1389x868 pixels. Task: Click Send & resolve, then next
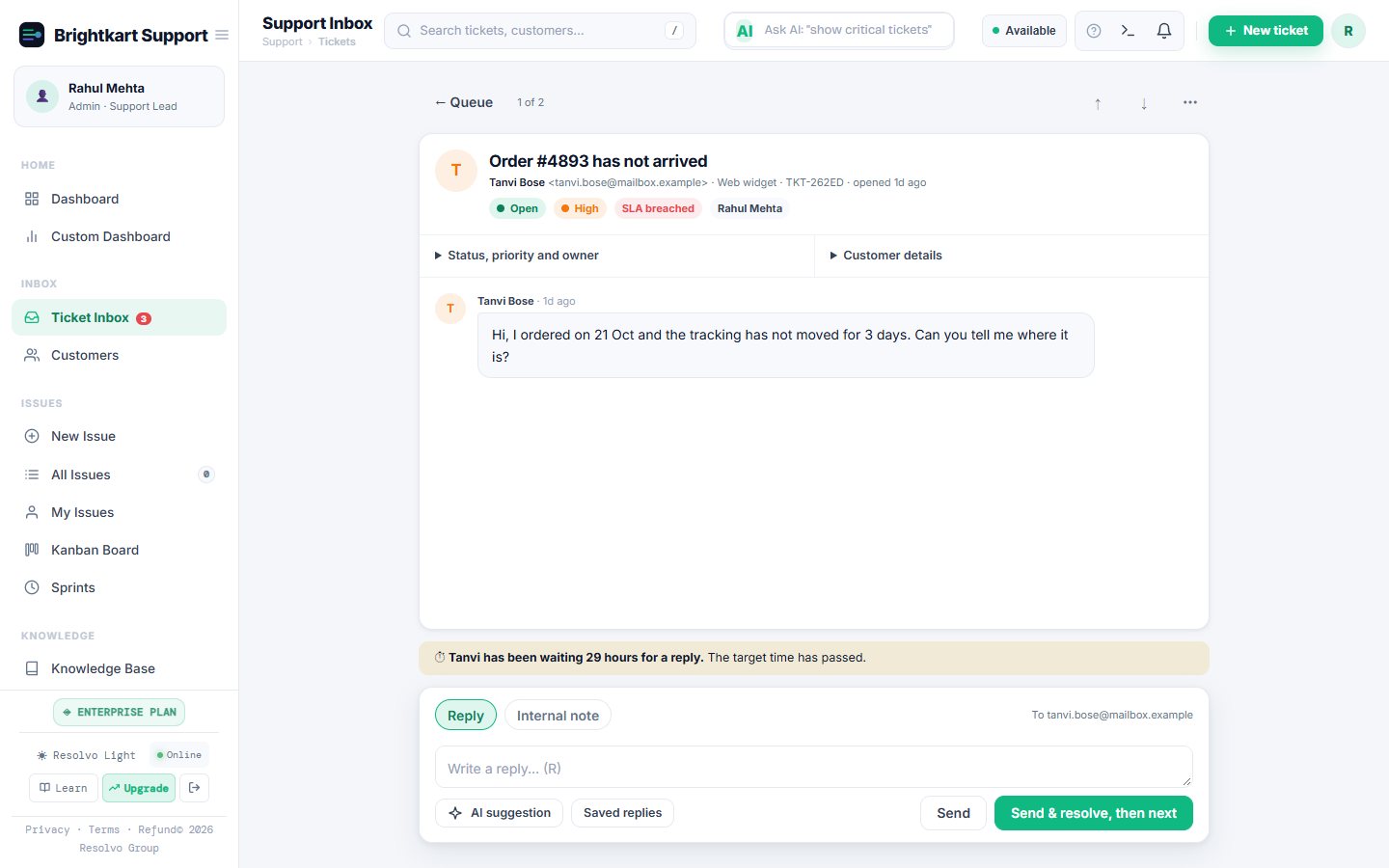[x=1094, y=813]
